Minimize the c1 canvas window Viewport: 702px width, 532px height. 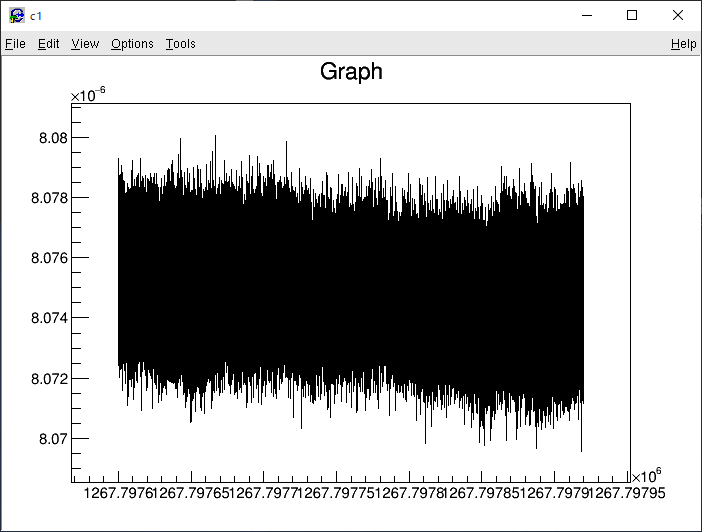click(x=586, y=15)
